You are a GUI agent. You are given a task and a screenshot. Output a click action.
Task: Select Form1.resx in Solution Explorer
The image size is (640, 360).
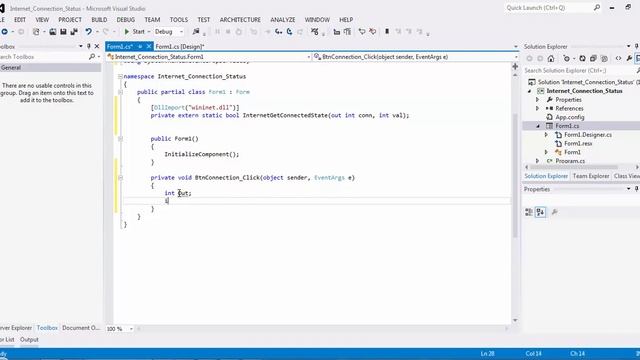point(578,143)
